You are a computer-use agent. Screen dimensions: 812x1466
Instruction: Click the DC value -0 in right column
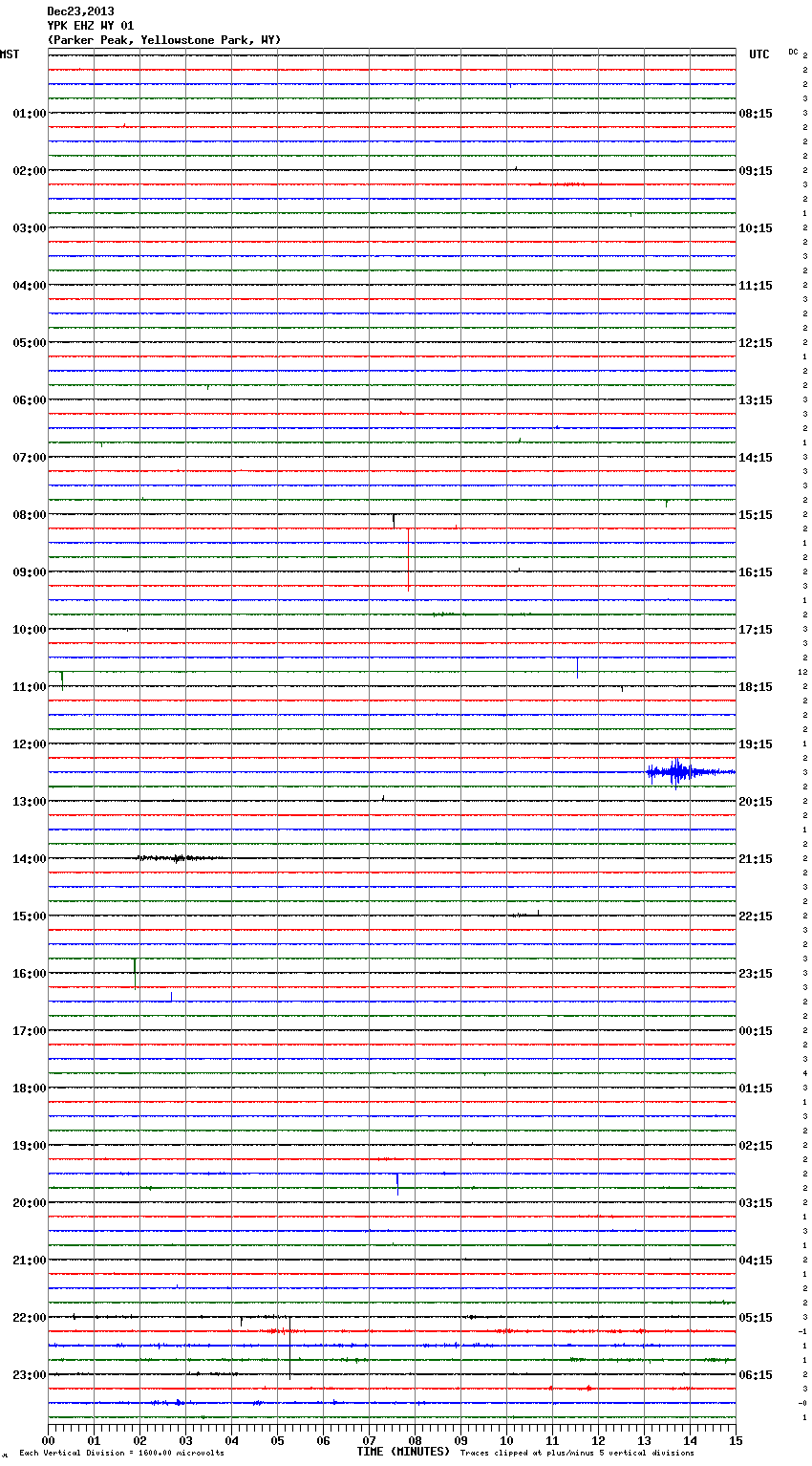(x=802, y=1404)
